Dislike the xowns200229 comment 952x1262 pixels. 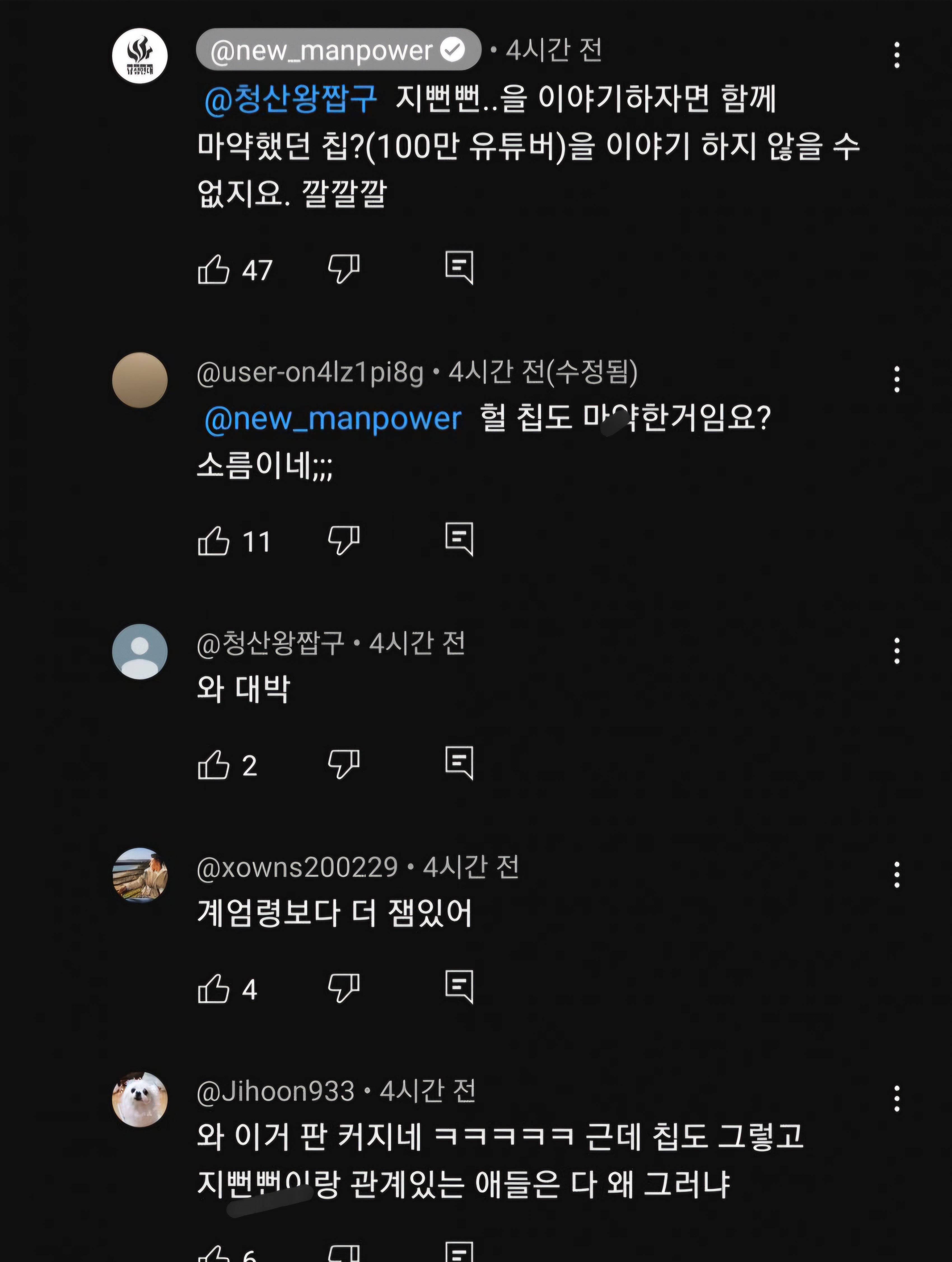(344, 988)
